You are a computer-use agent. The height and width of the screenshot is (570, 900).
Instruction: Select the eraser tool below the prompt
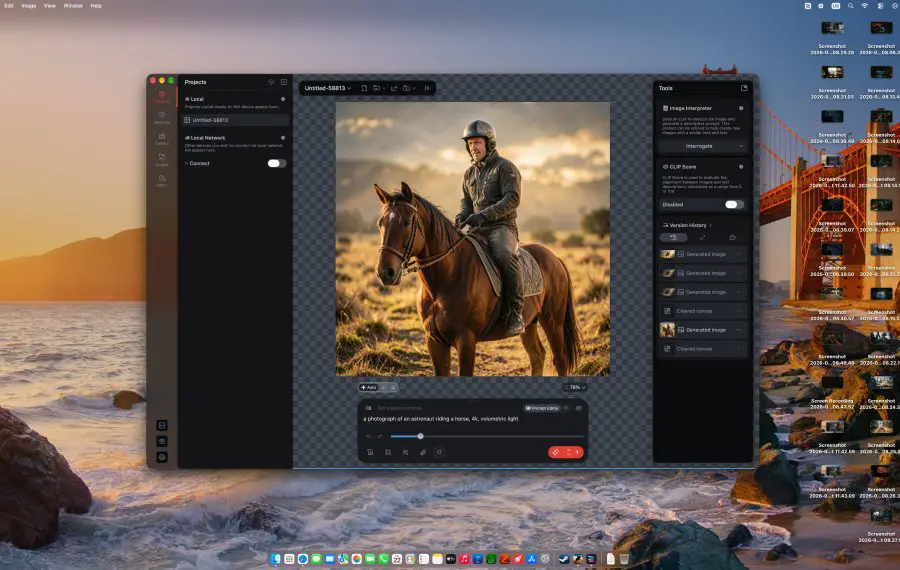pos(423,452)
